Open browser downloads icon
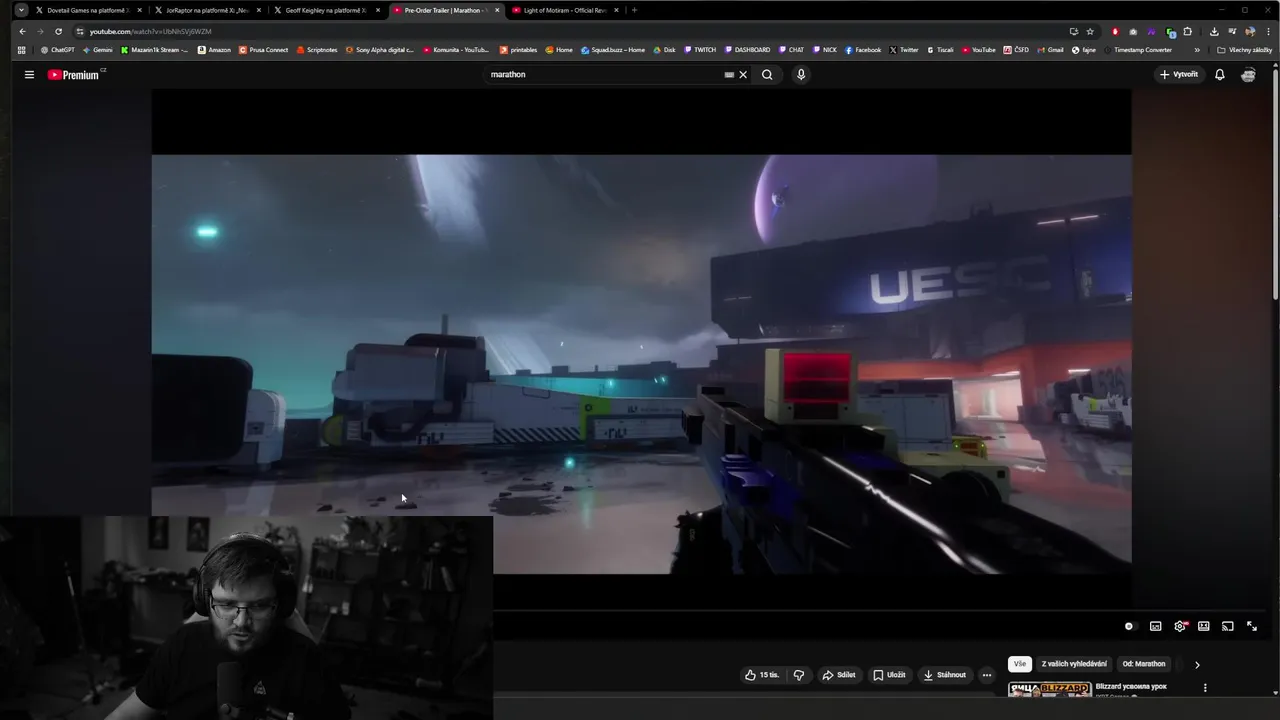Viewport: 1280px width, 720px height. pyautogui.click(x=1214, y=31)
